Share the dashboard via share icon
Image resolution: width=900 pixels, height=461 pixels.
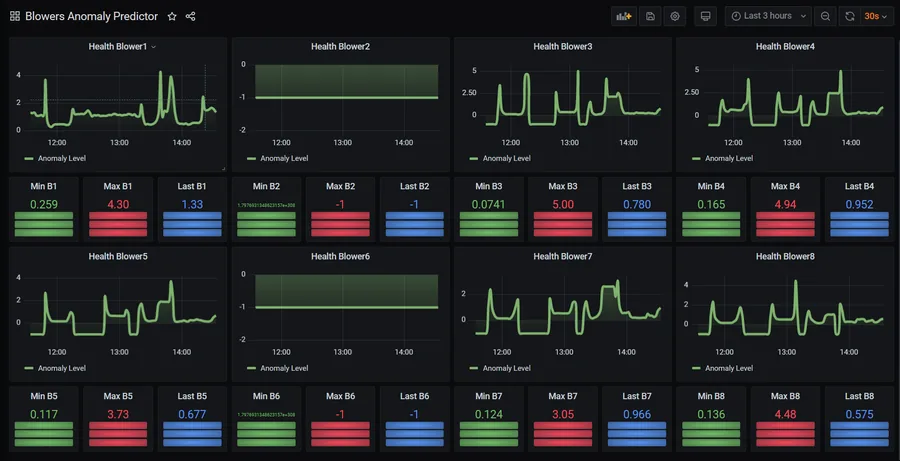coord(191,17)
